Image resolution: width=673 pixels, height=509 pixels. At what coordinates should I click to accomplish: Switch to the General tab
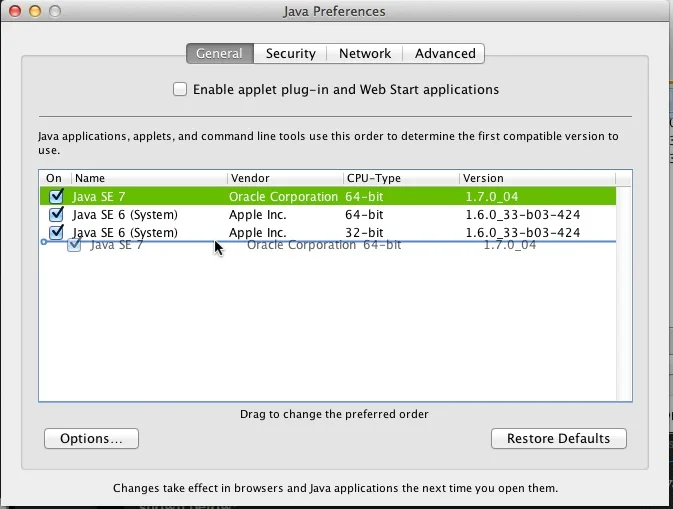tap(219, 53)
